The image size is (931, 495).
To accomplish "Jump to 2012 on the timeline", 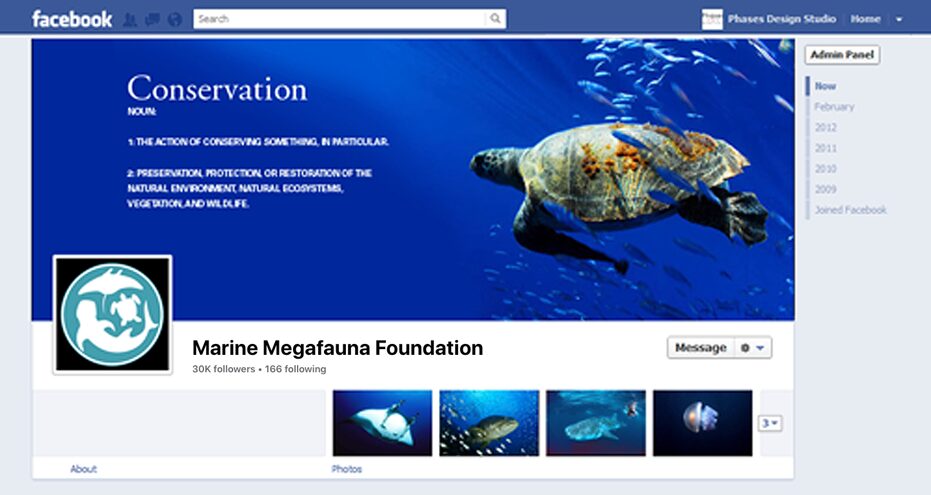I will [x=825, y=128].
